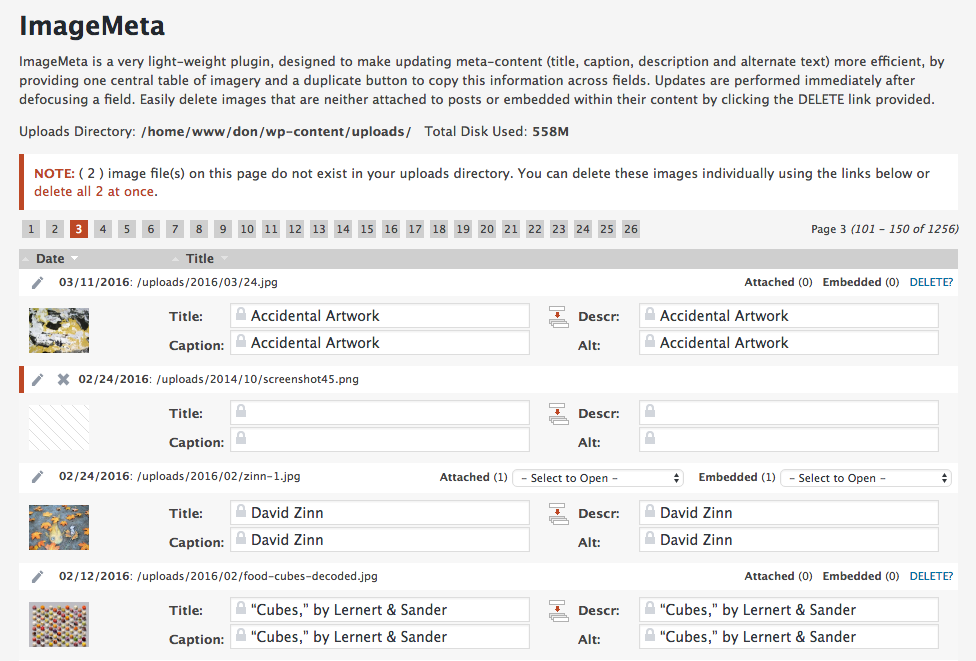Open the Attached dropdown for zinn-1.jpg
Image resolution: width=976 pixels, height=661 pixels.
tap(597, 478)
